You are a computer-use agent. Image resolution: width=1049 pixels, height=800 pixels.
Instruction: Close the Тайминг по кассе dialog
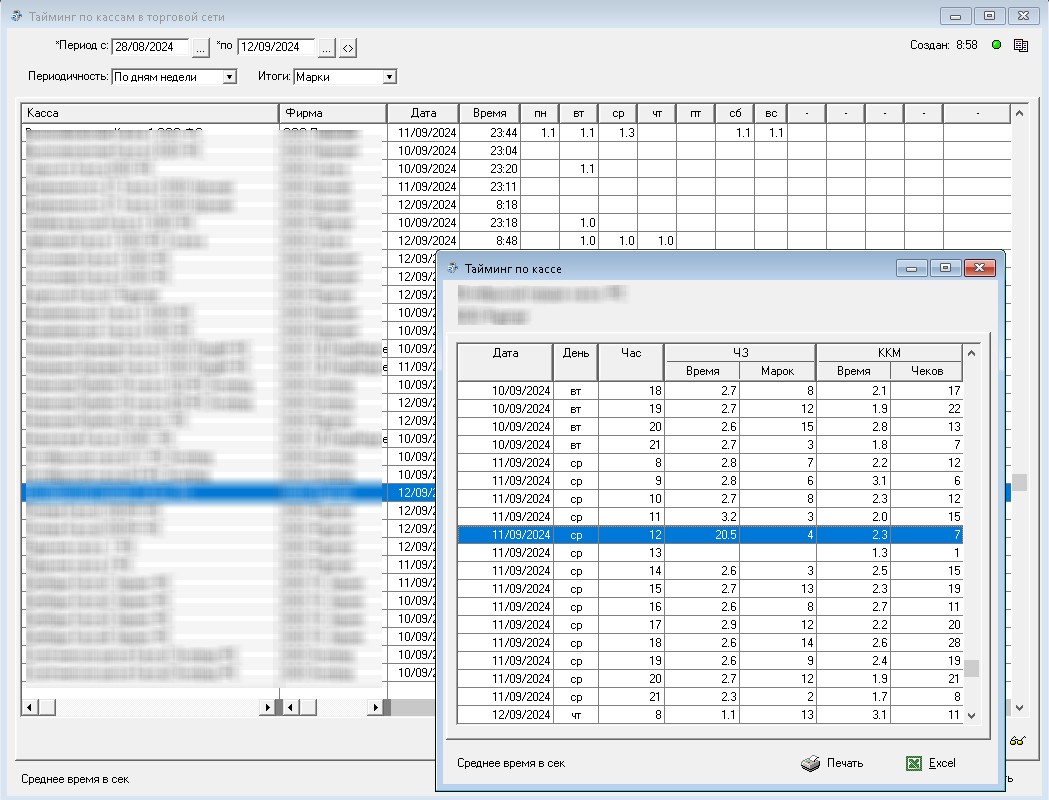click(x=979, y=268)
